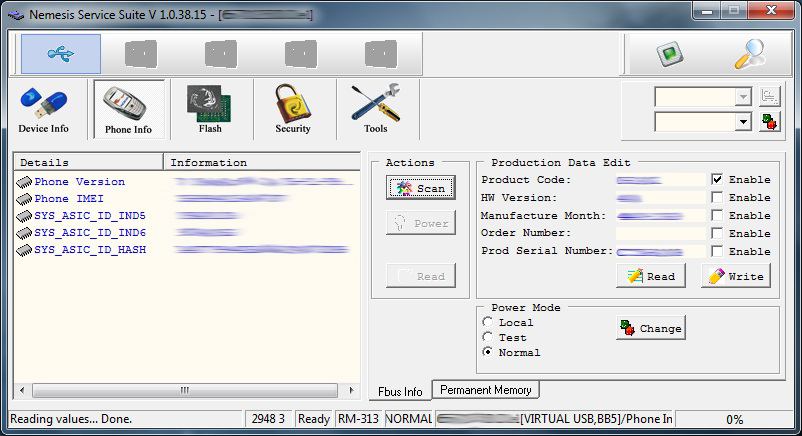The width and height of the screenshot is (802, 436).
Task: Click the Ready status bar entry
Action: click(314, 419)
